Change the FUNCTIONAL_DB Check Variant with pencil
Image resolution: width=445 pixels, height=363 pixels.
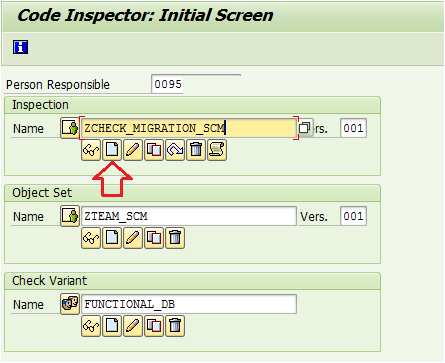click(x=133, y=326)
